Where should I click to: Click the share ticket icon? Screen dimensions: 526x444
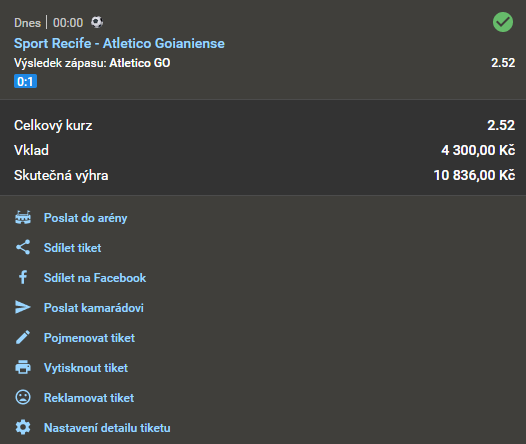pos(23,247)
